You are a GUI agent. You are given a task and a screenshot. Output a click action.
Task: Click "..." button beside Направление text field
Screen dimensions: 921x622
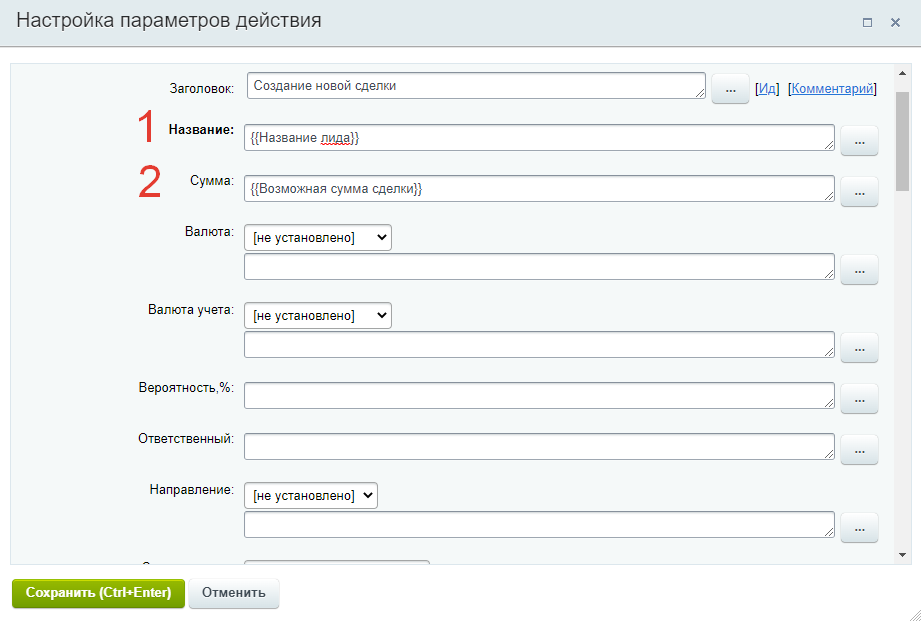tap(859, 527)
